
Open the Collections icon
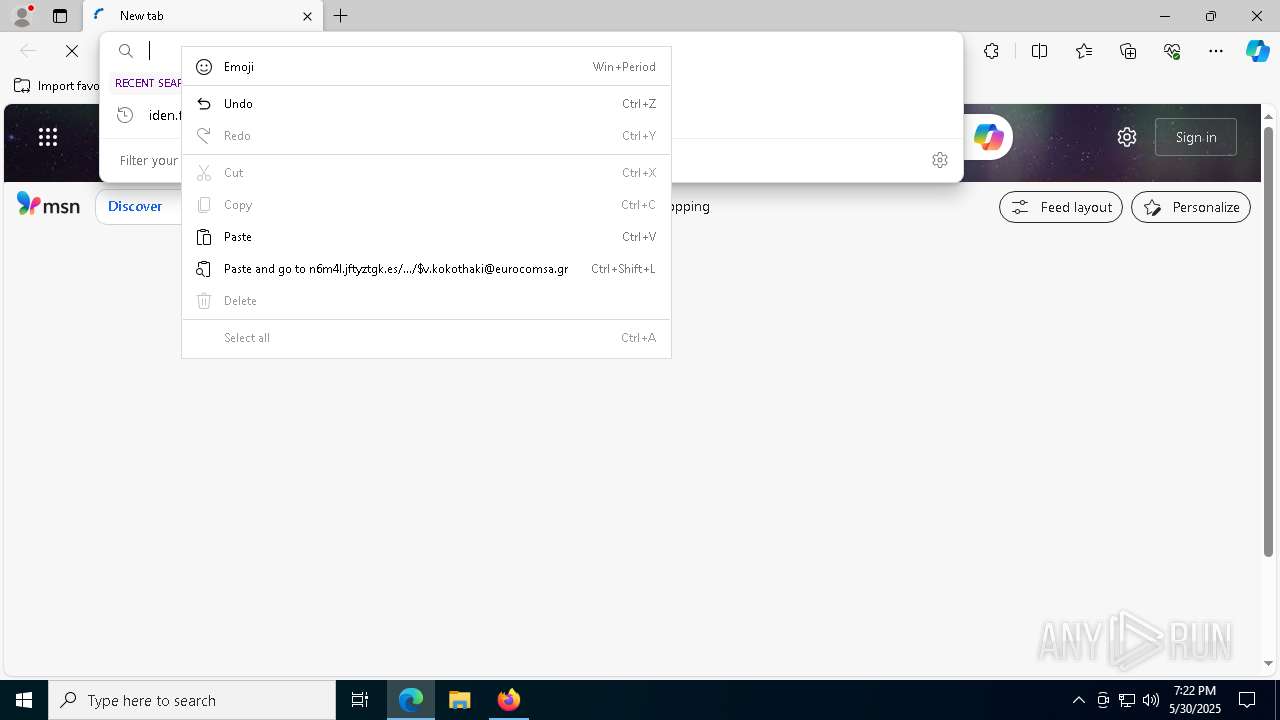1128,51
